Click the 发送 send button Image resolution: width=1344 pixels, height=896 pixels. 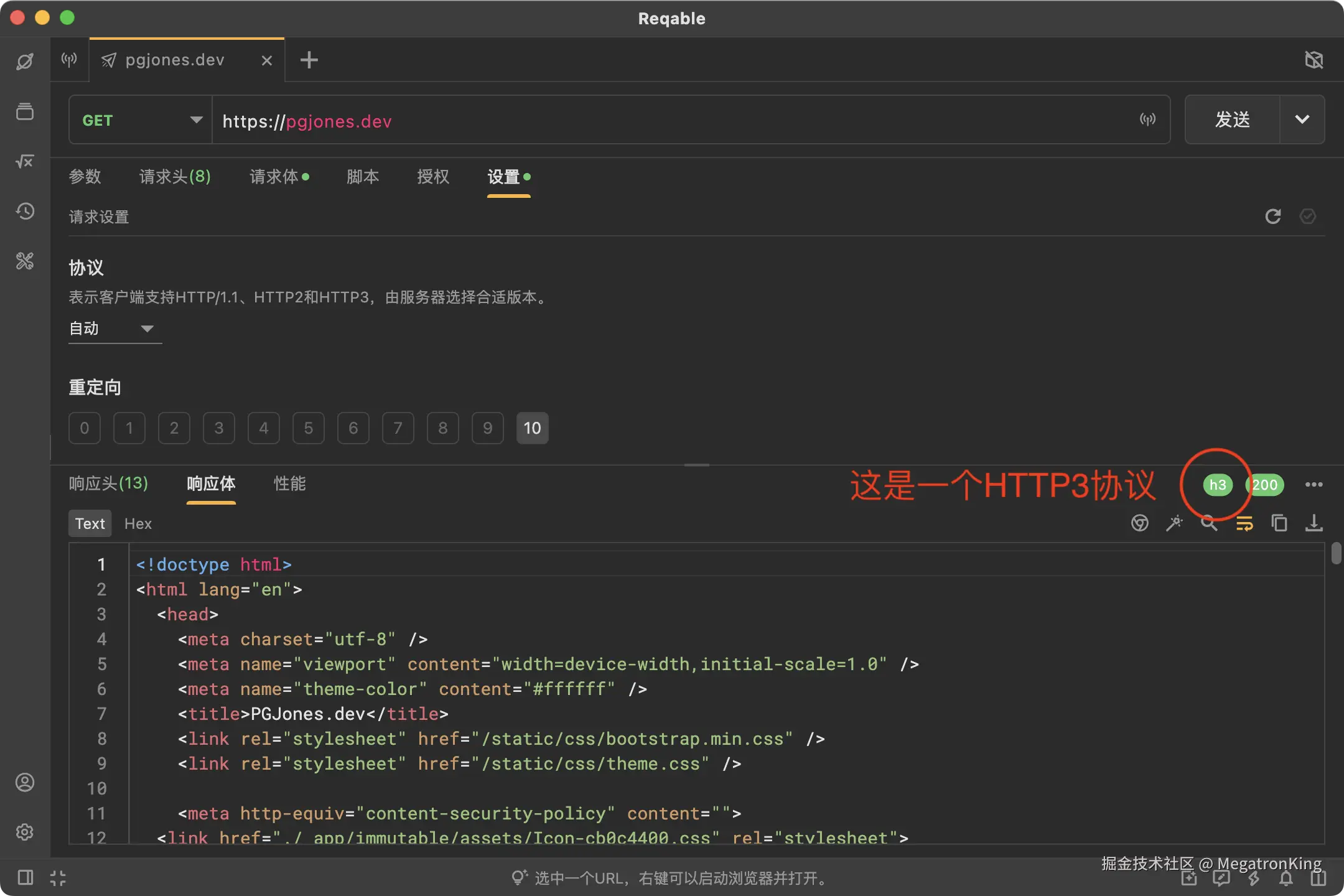(1233, 119)
